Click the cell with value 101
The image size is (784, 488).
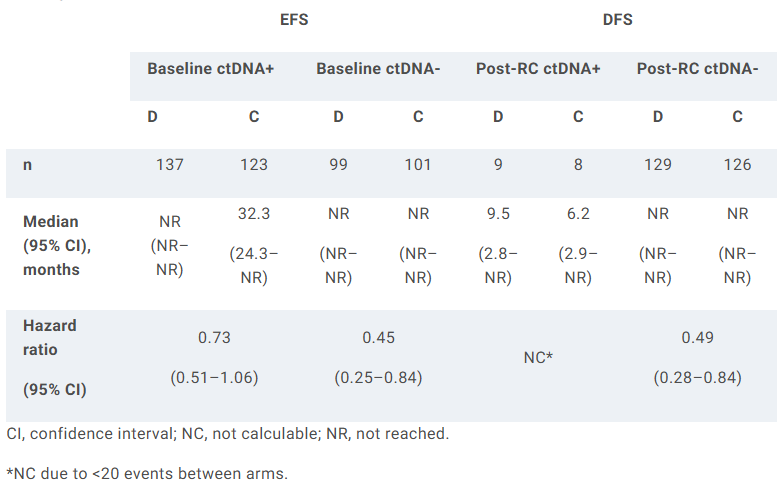[x=418, y=164]
